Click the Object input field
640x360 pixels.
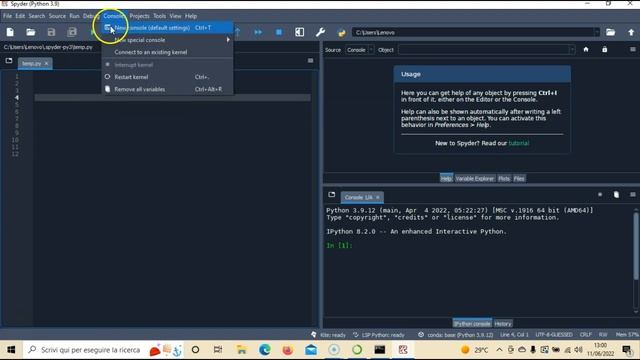[x=483, y=50]
